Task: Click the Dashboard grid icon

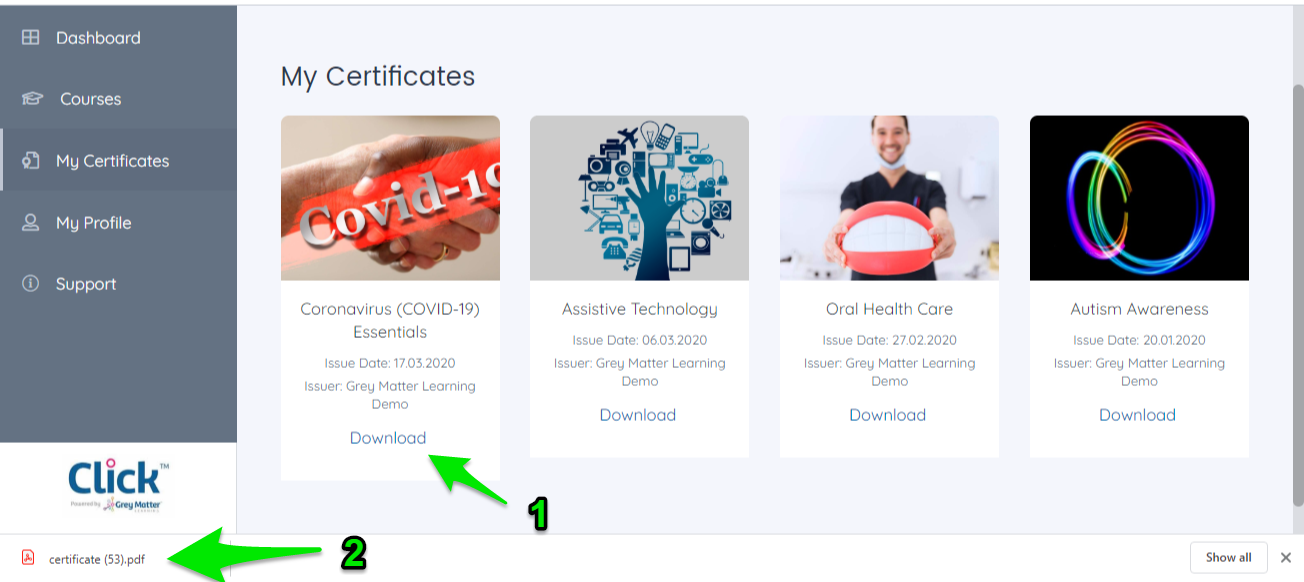Action: click(31, 38)
